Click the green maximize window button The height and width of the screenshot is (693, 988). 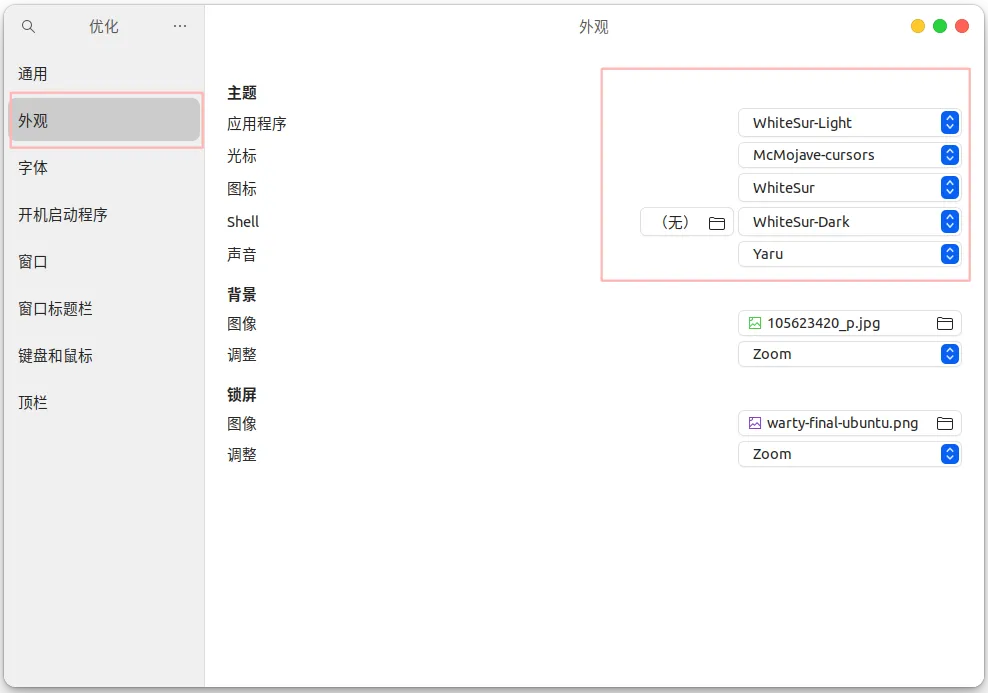pos(940,27)
